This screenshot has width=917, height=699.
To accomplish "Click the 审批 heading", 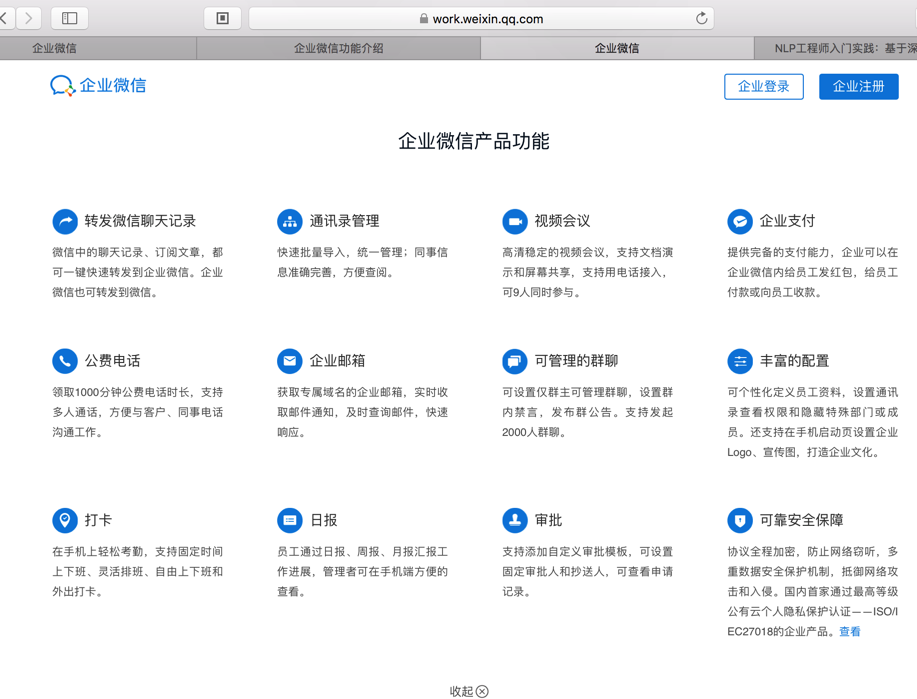I will click(549, 520).
